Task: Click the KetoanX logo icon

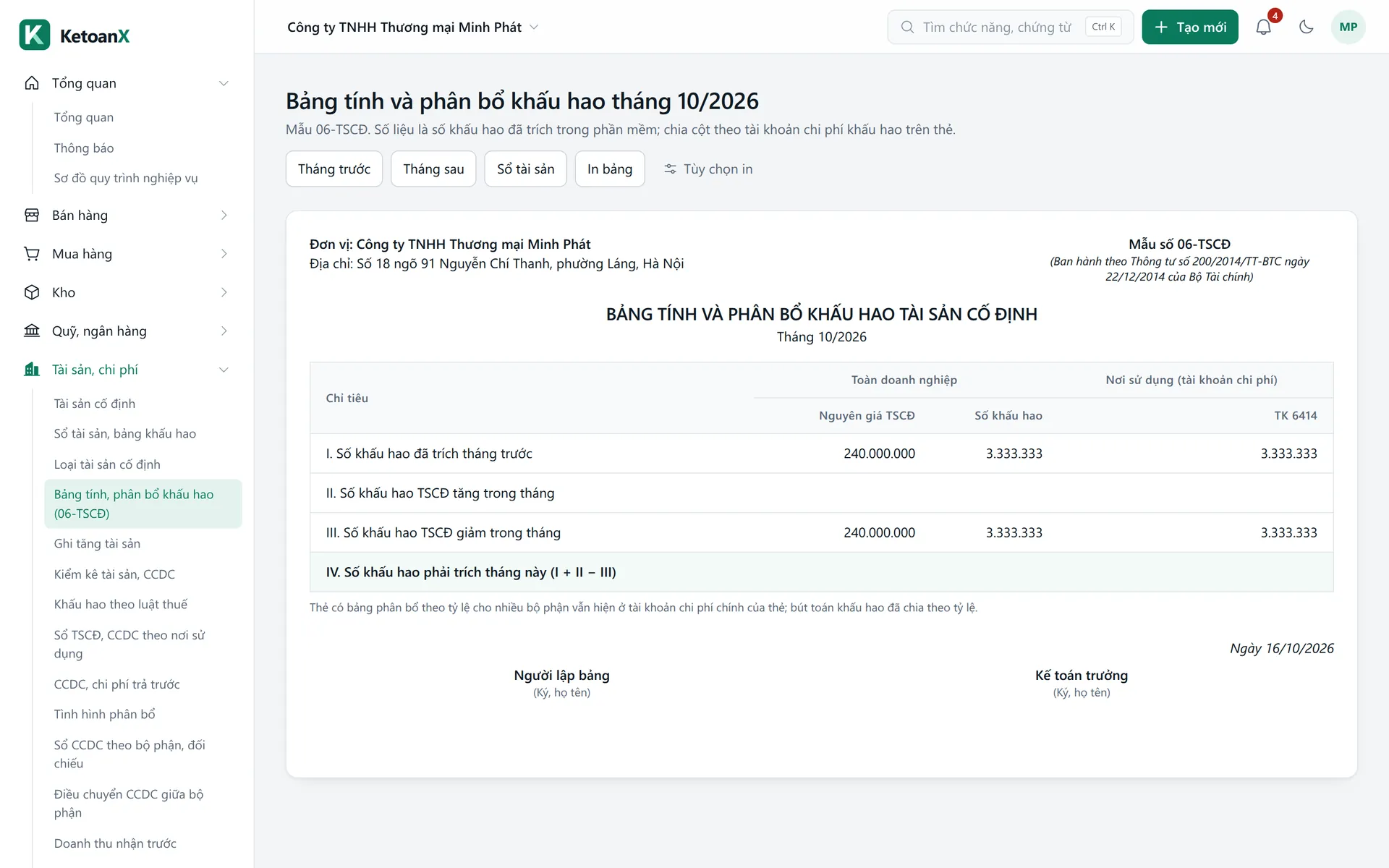Action: [x=35, y=35]
